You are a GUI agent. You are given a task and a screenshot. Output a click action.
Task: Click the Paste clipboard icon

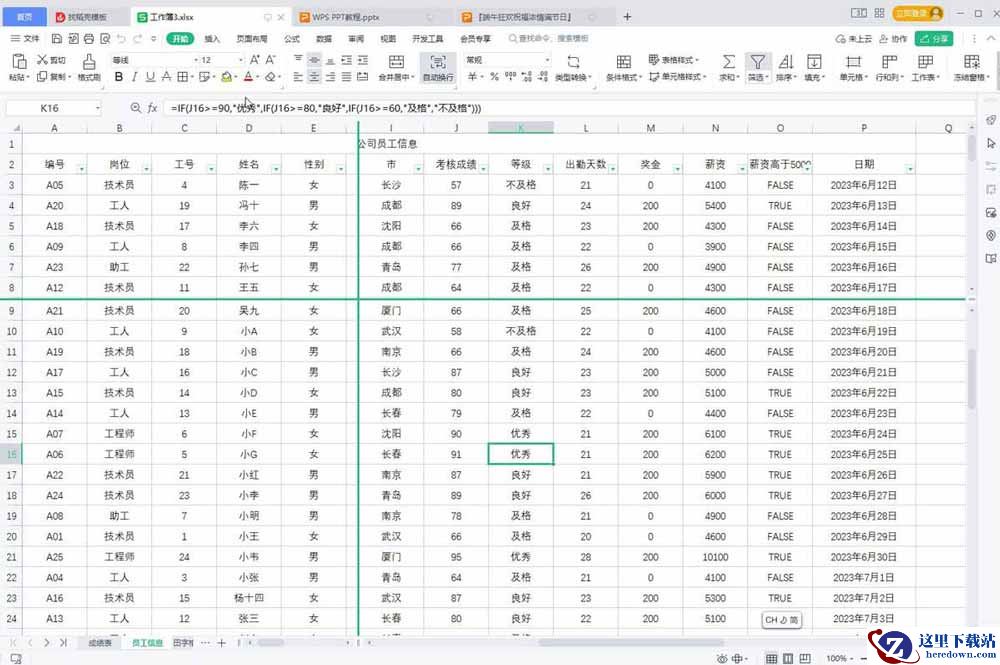point(19,62)
